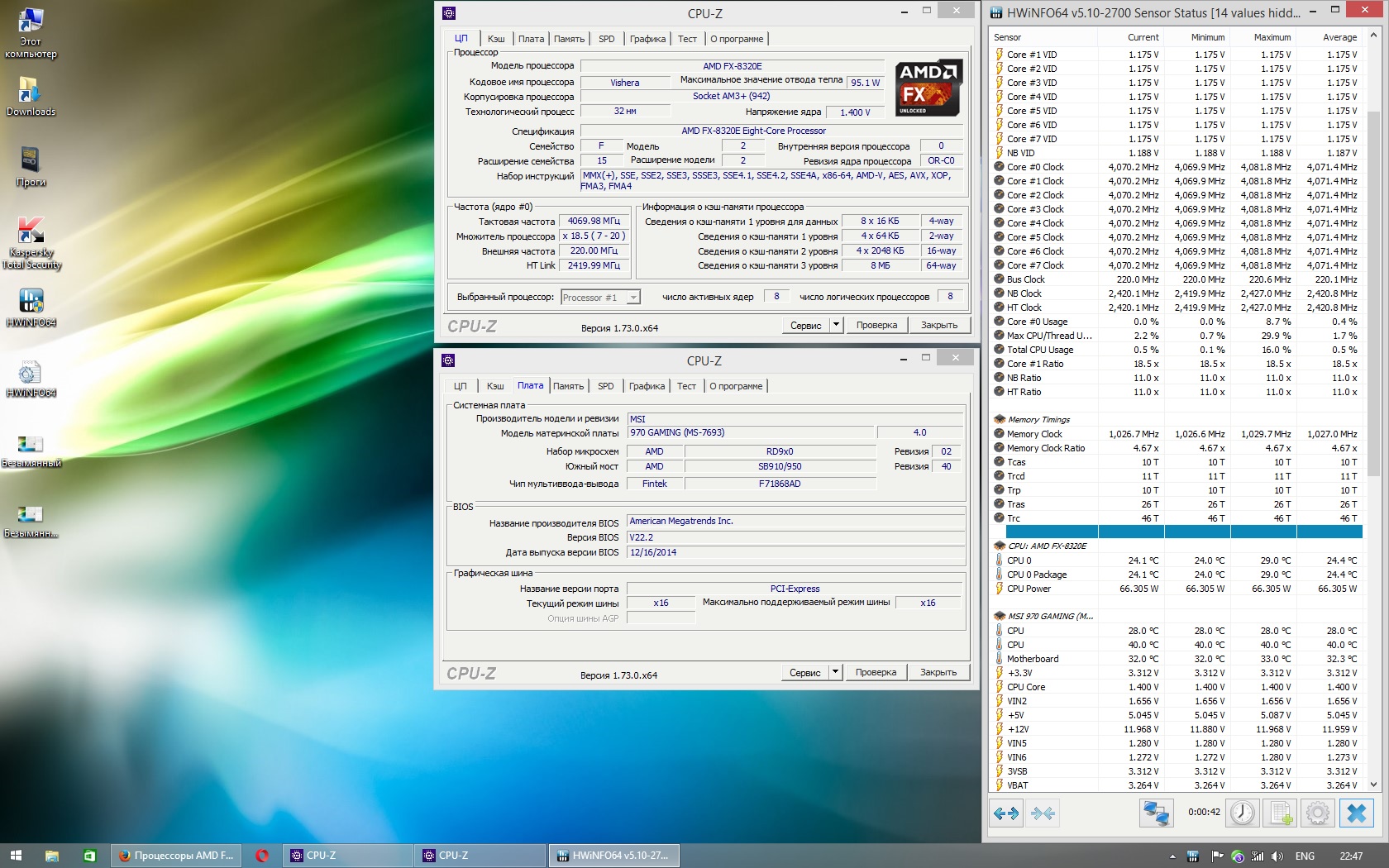Switch to Кэш tab in upper CPU-Z window
Viewport: 1389px width, 868px height.
pos(496,39)
